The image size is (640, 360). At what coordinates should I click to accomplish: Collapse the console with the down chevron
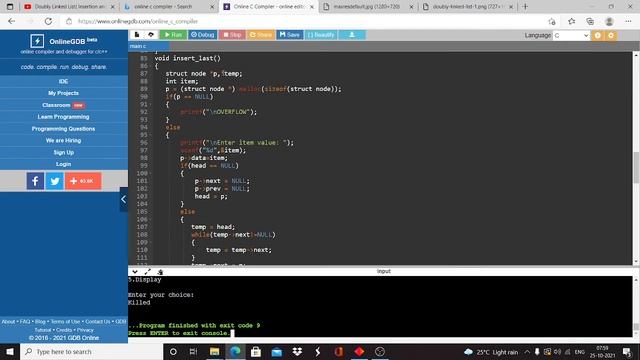[135, 271]
